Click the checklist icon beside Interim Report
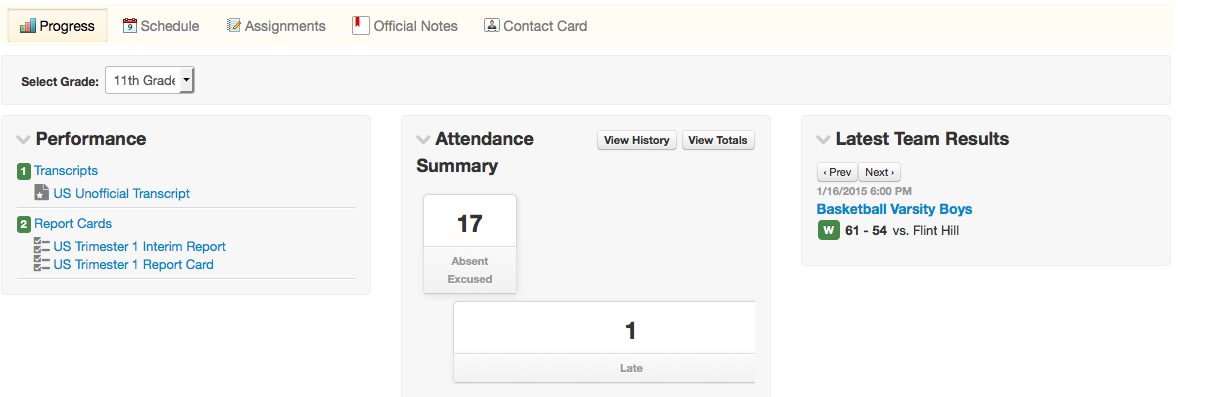The height and width of the screenshot is (397, 1230). coord(42,246)
